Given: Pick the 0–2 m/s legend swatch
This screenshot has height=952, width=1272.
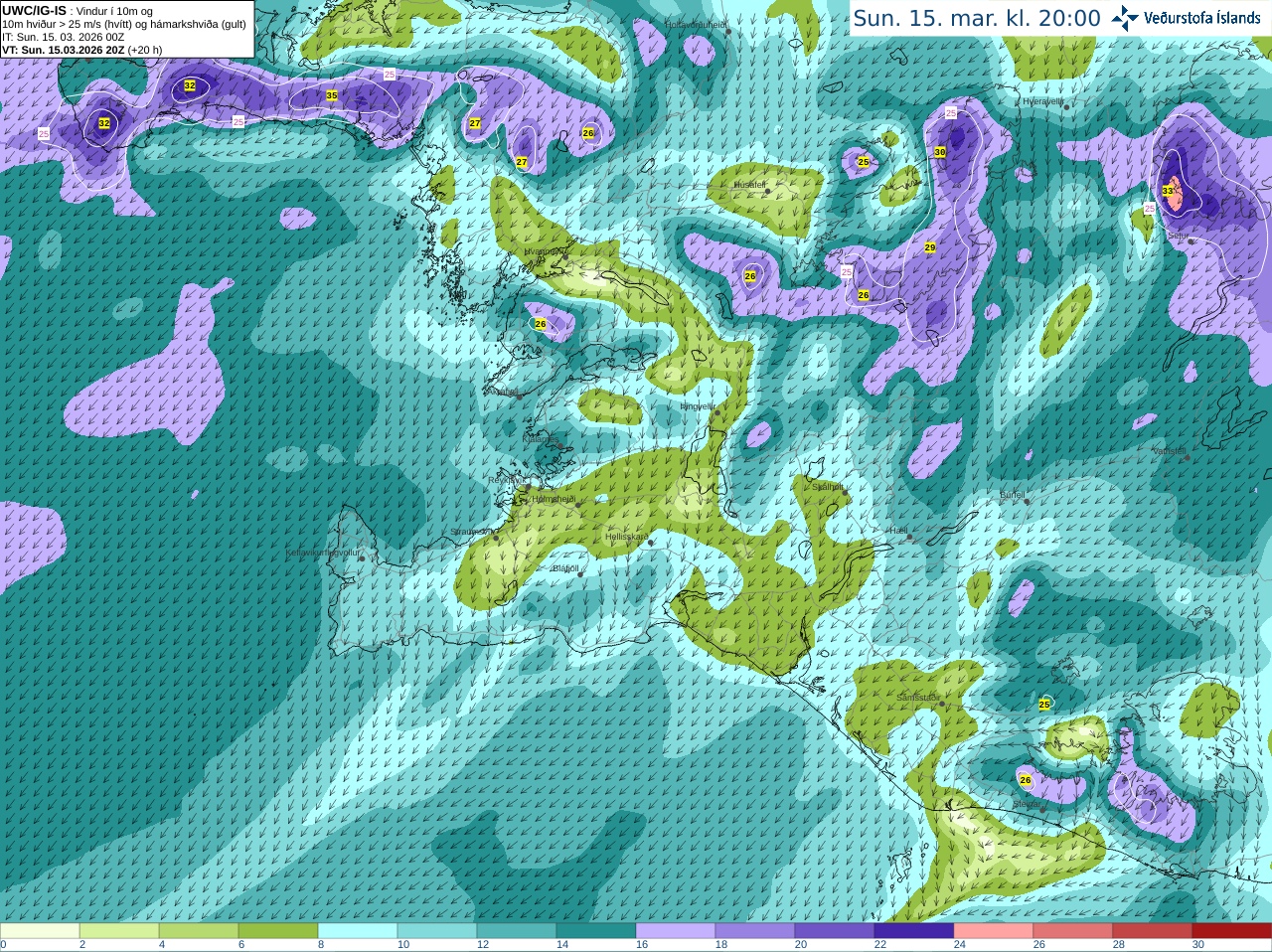Looking at the screenshot, I should point(40,931).
